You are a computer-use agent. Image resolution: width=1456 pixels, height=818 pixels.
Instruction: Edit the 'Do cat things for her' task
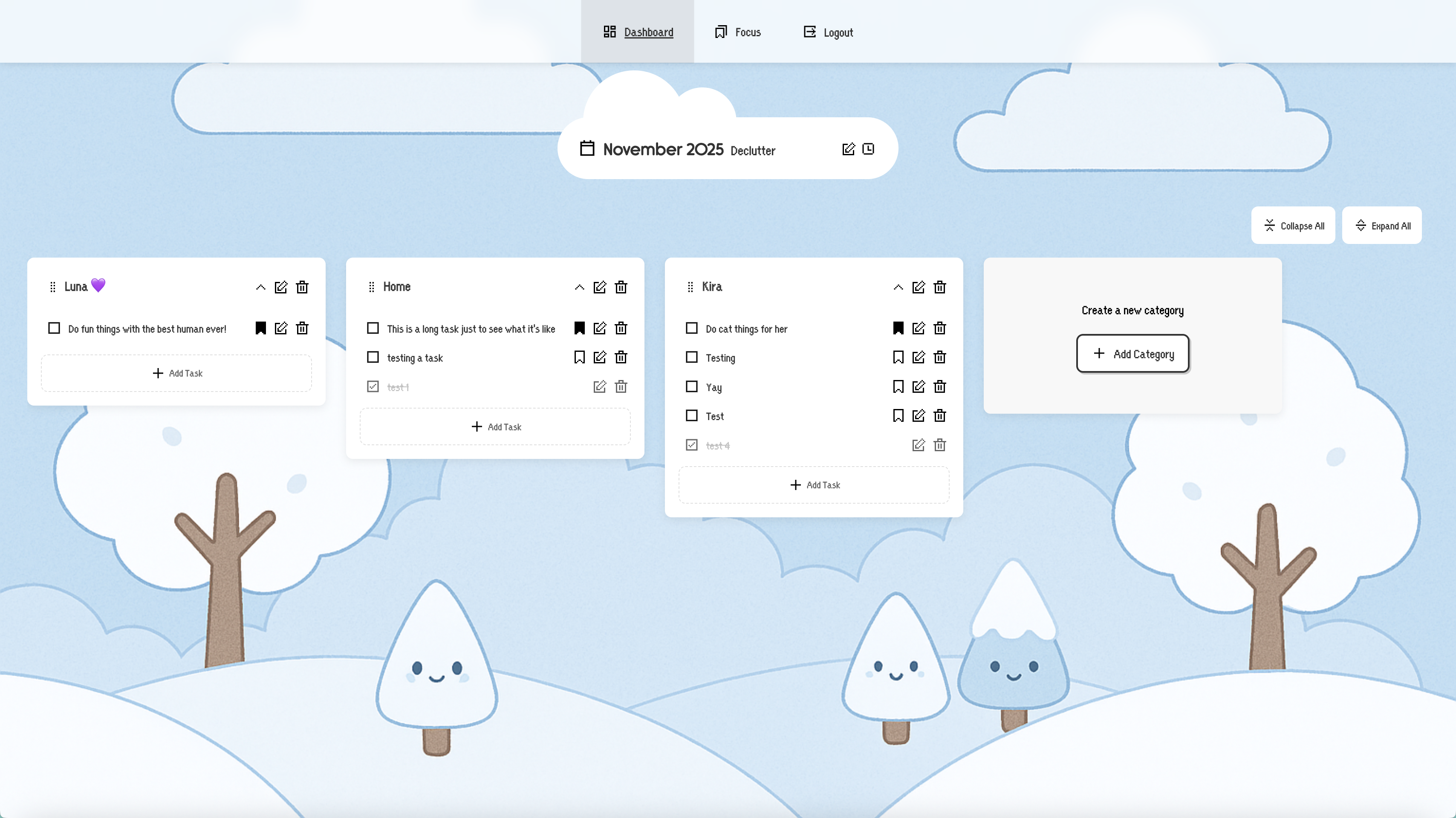click(x=919, y=328)
